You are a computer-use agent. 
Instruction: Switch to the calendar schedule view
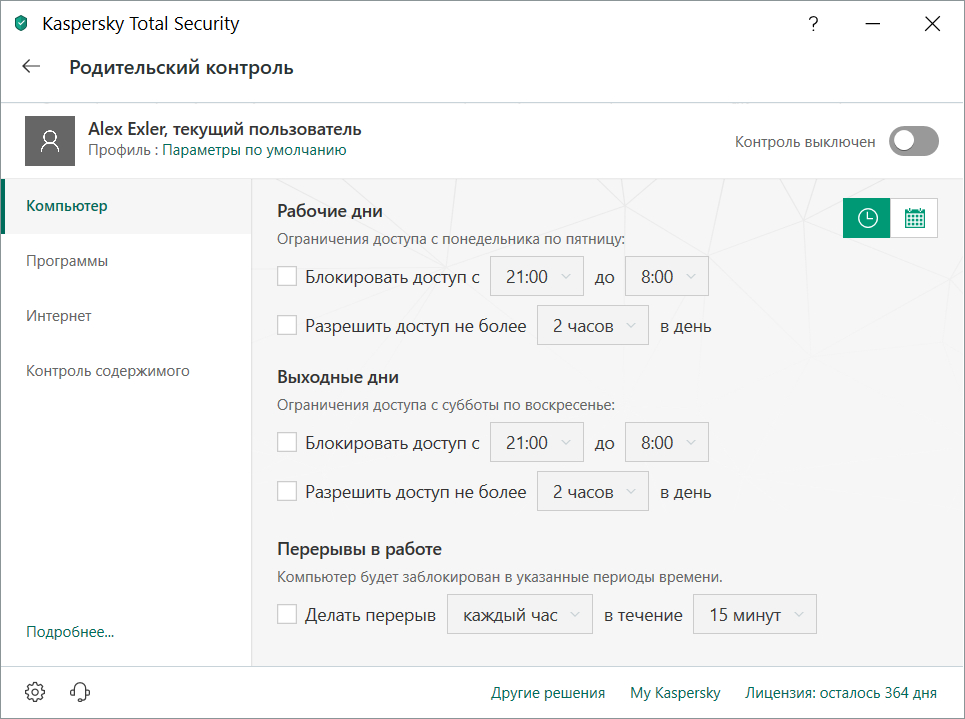pyautogui.click(x=914, y=218)
